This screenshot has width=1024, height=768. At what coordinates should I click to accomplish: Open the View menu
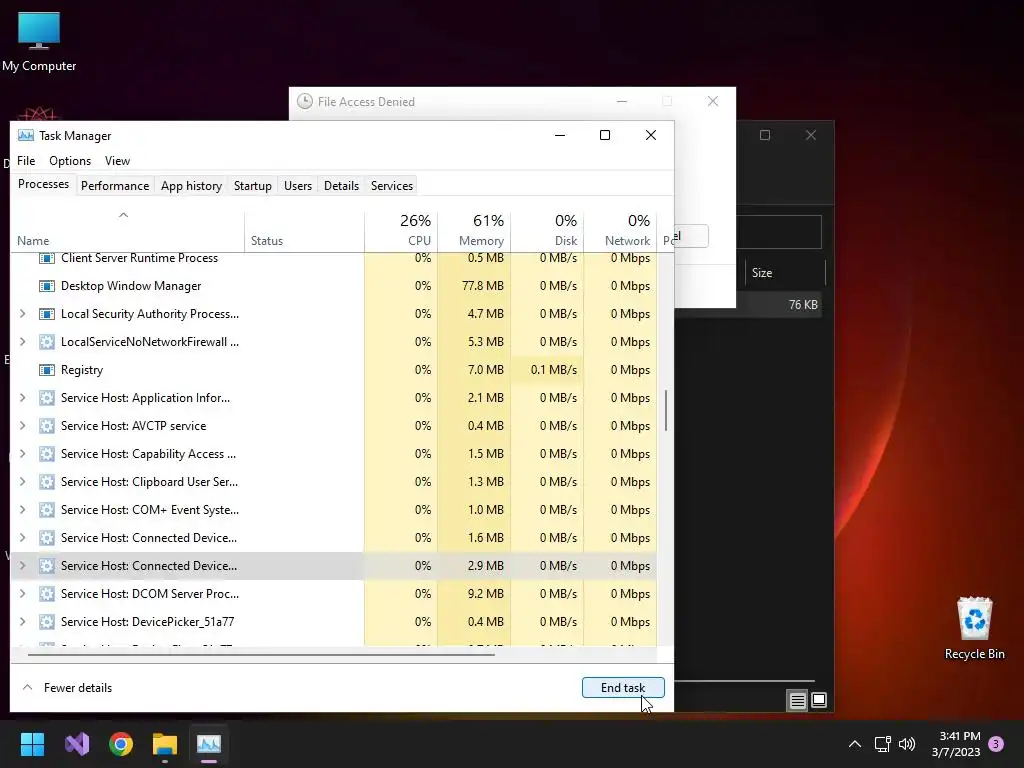(118, 161)
